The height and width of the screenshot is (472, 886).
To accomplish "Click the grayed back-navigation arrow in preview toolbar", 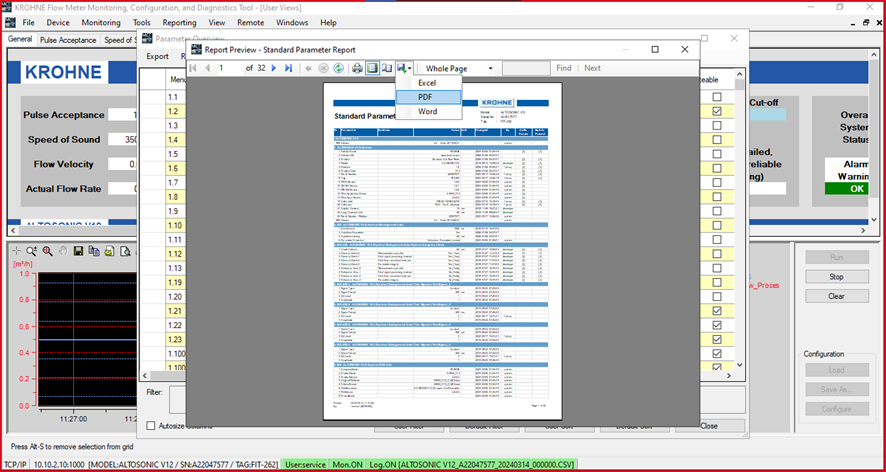I will click(309, 68).
